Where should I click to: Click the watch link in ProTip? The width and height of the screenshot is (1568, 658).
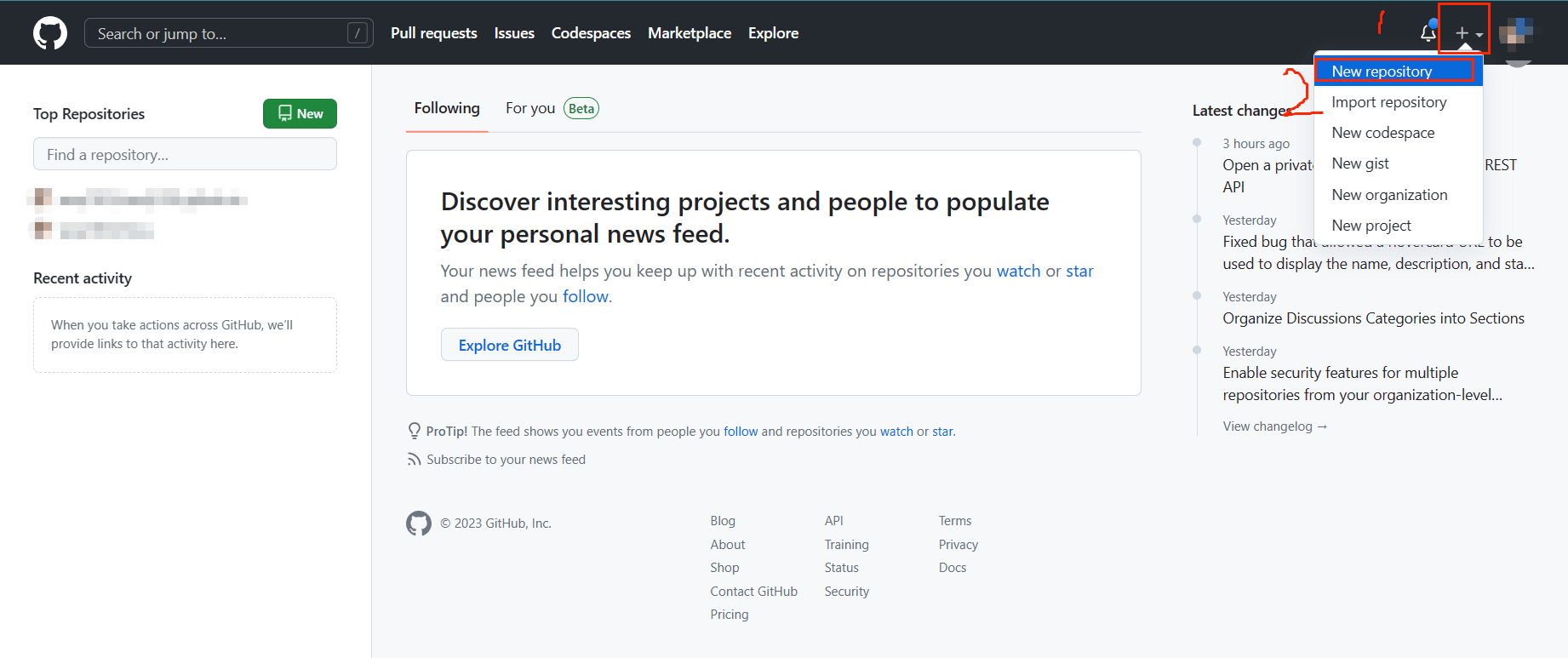896,432
